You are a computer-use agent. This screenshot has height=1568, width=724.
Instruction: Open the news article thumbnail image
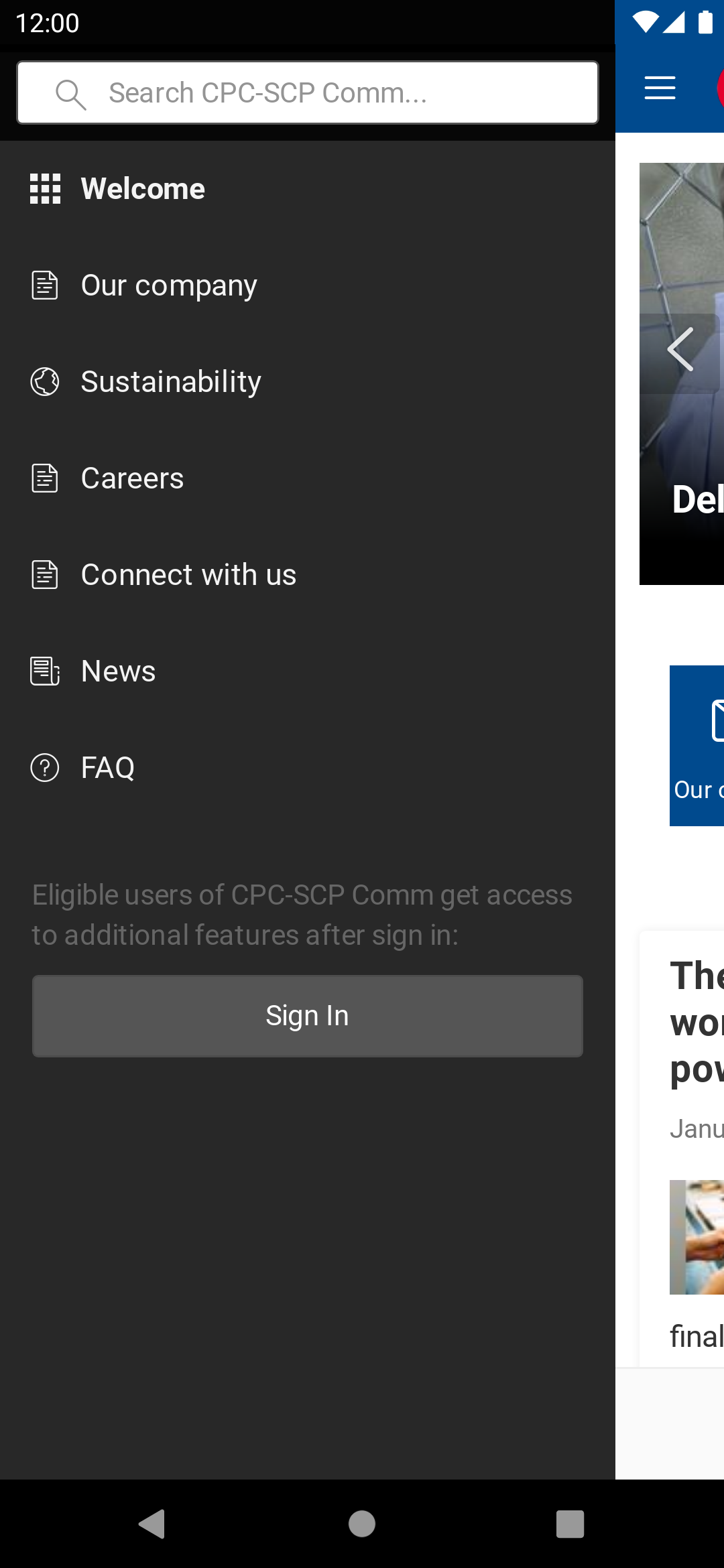point(697,1237)
